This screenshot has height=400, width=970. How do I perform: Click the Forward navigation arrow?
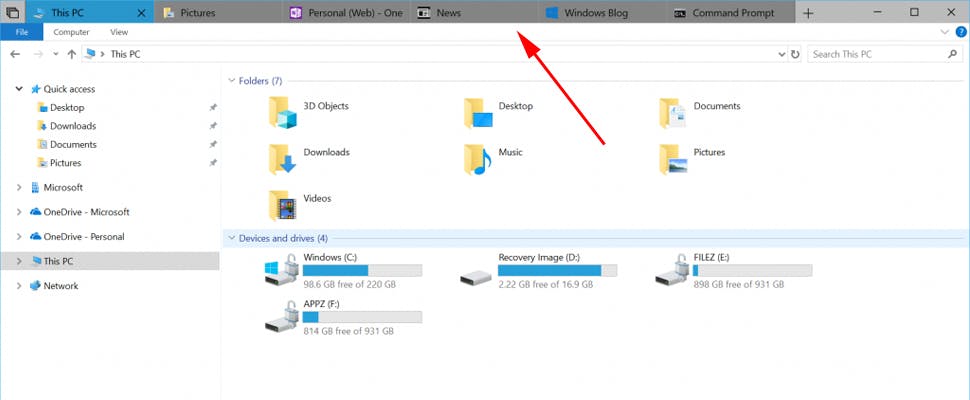pos(38,54)
